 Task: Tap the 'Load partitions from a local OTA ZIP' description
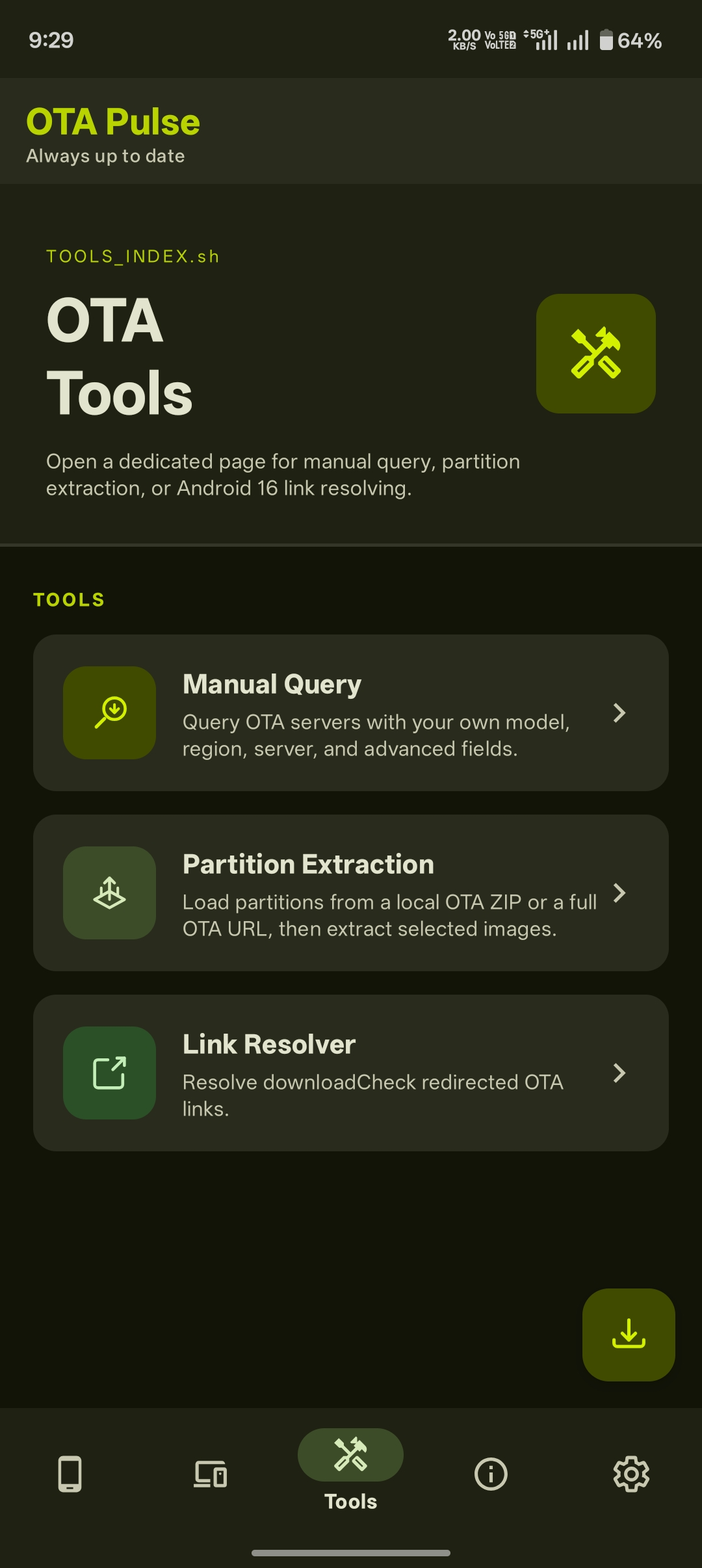click(389, 915)
